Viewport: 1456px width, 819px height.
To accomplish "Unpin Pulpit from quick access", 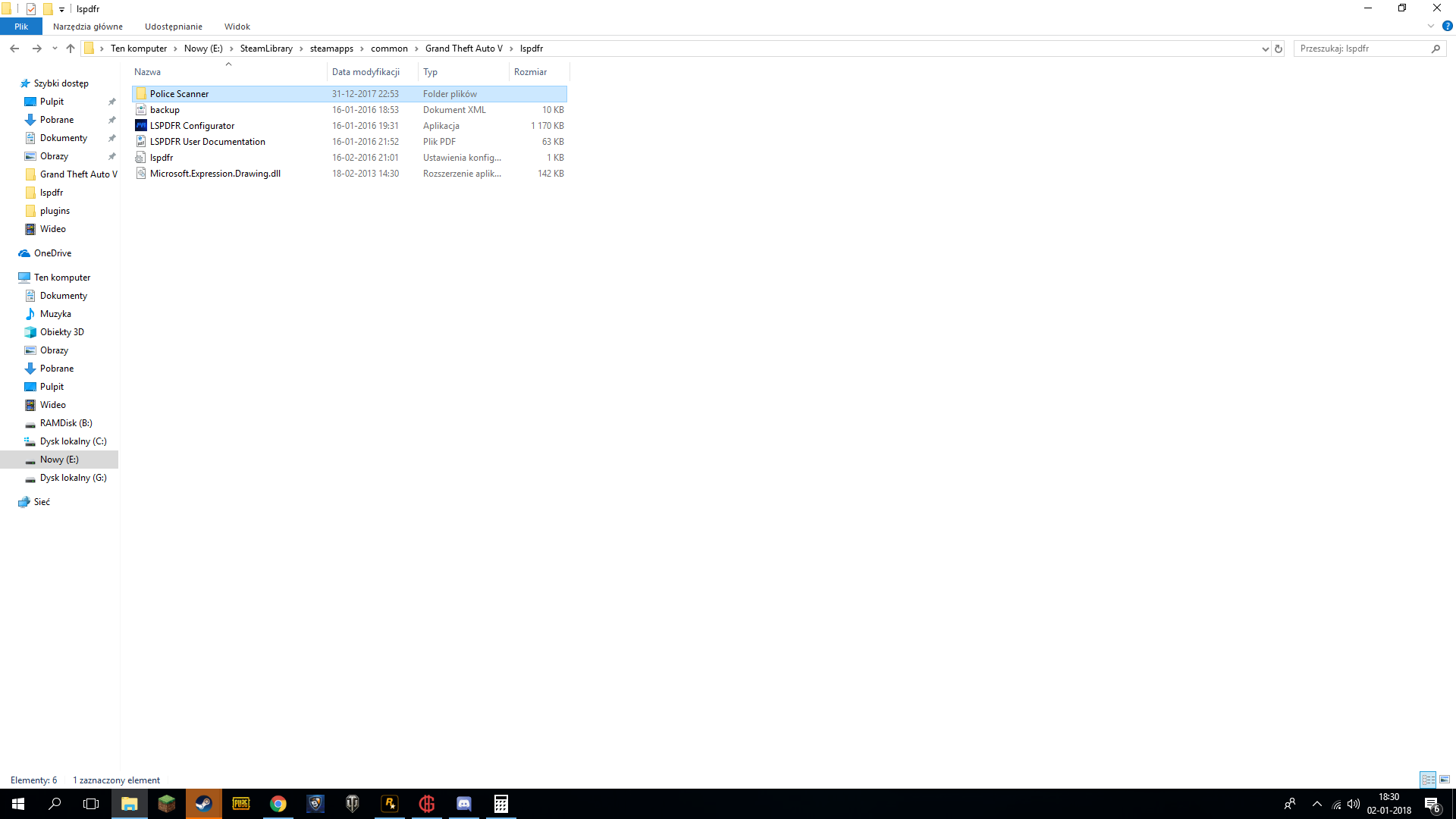I will [111, 102].
